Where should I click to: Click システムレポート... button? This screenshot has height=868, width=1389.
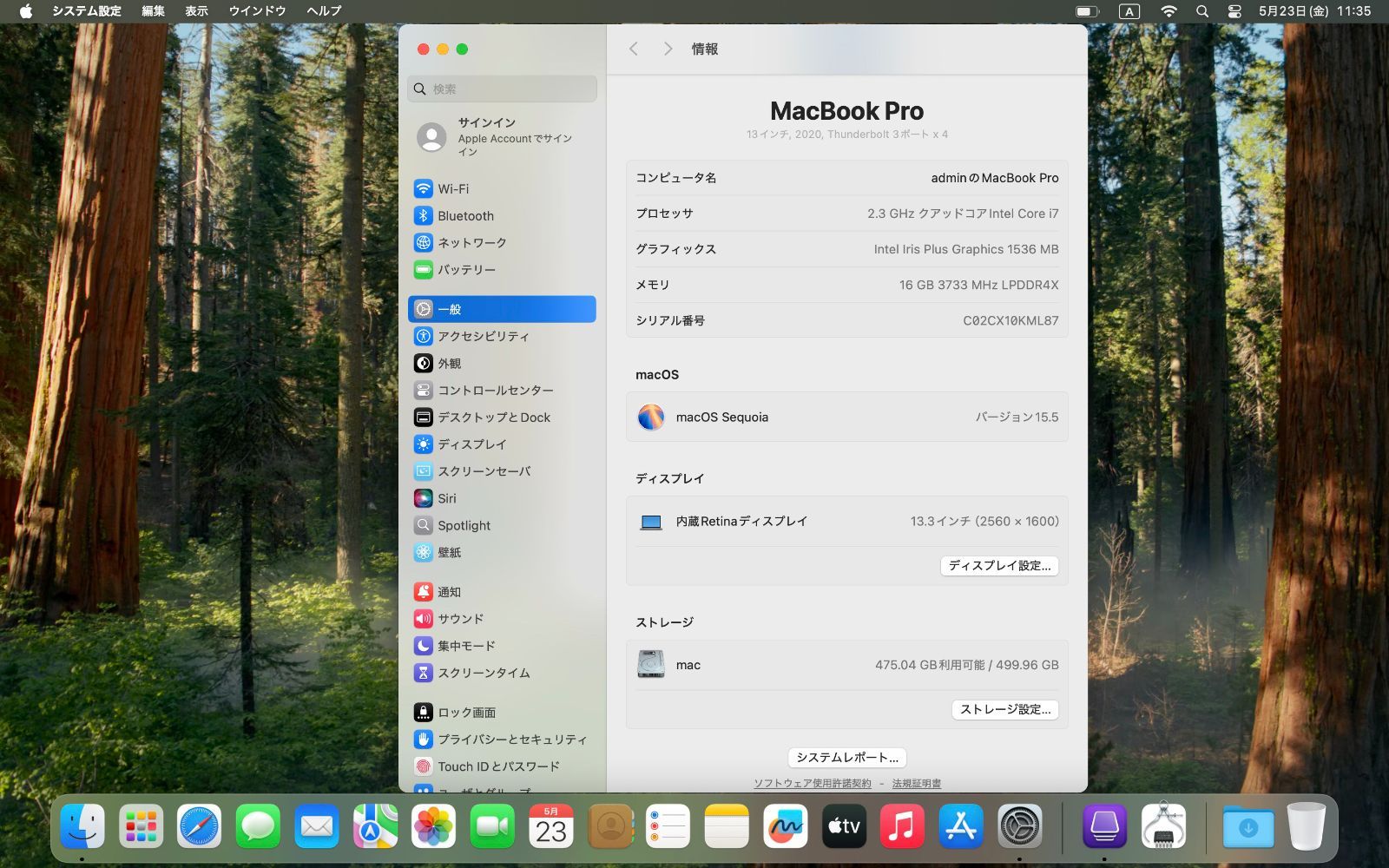847,757
